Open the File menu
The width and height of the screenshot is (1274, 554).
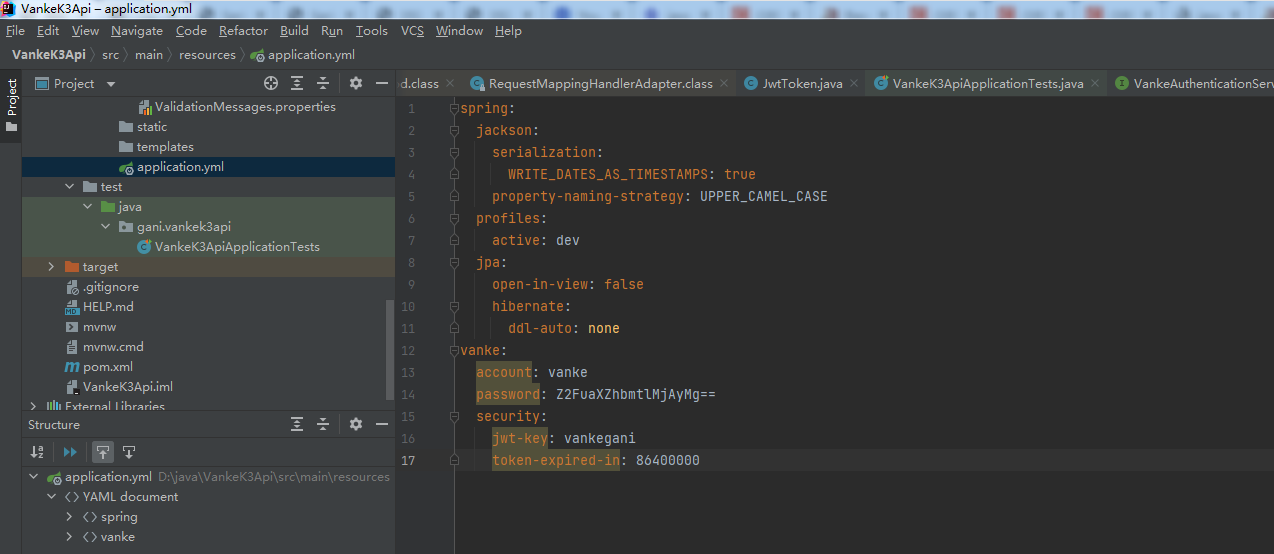[x=15, y=31]
